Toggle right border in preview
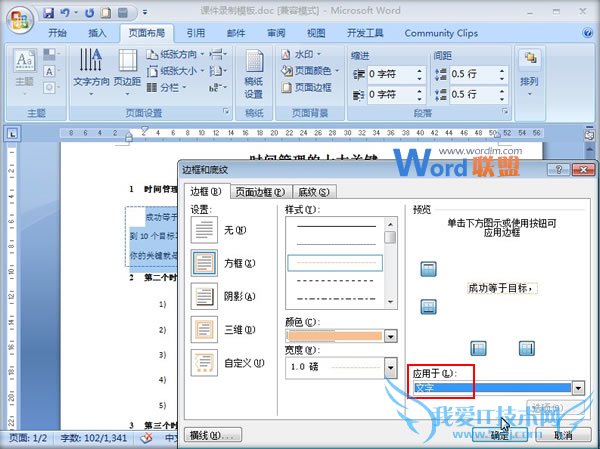Image resolution: width=600 pixels, height=449 pixels. coord(527,348)
